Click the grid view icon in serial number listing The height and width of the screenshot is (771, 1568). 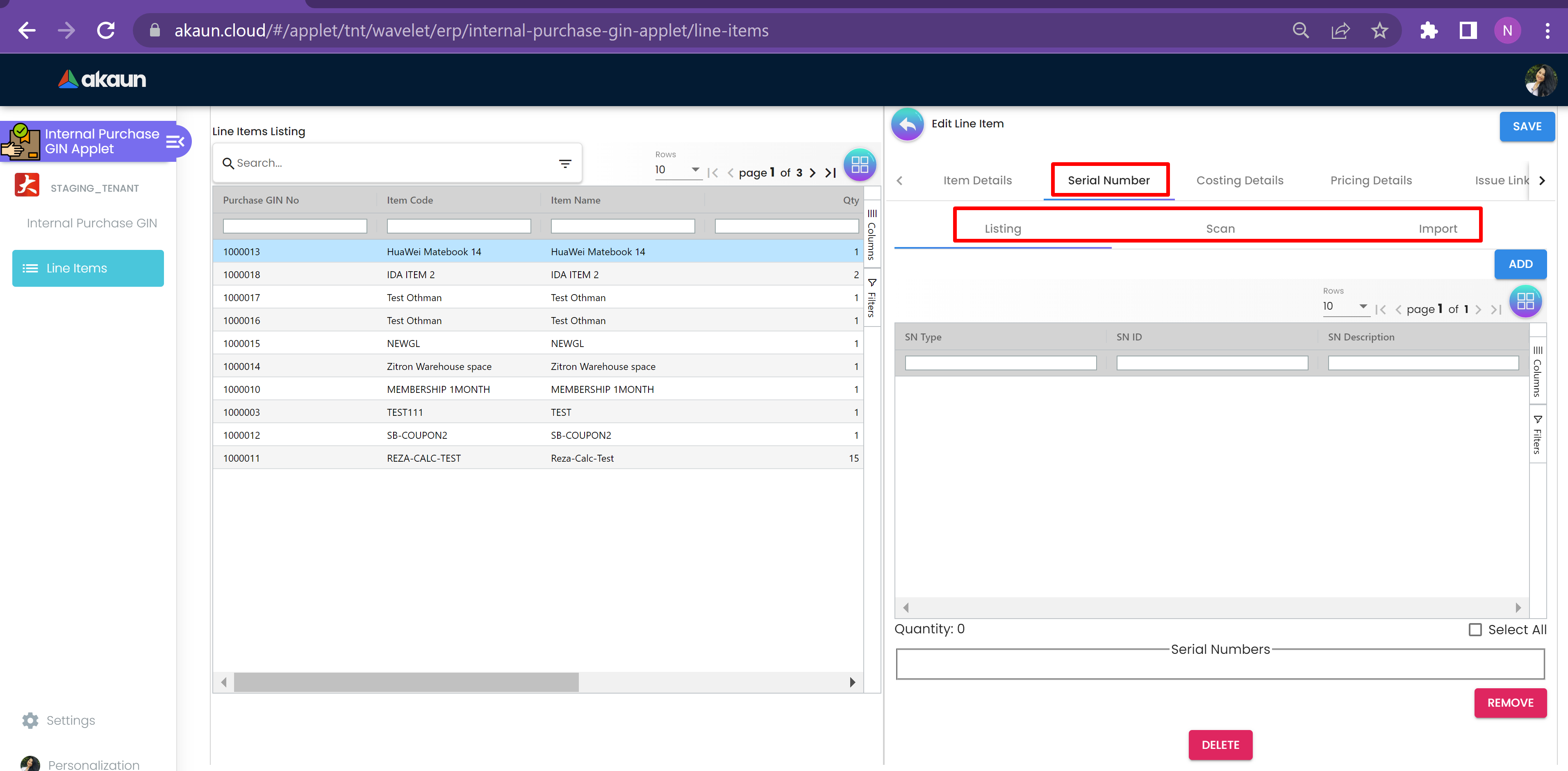pos(1525,301)
